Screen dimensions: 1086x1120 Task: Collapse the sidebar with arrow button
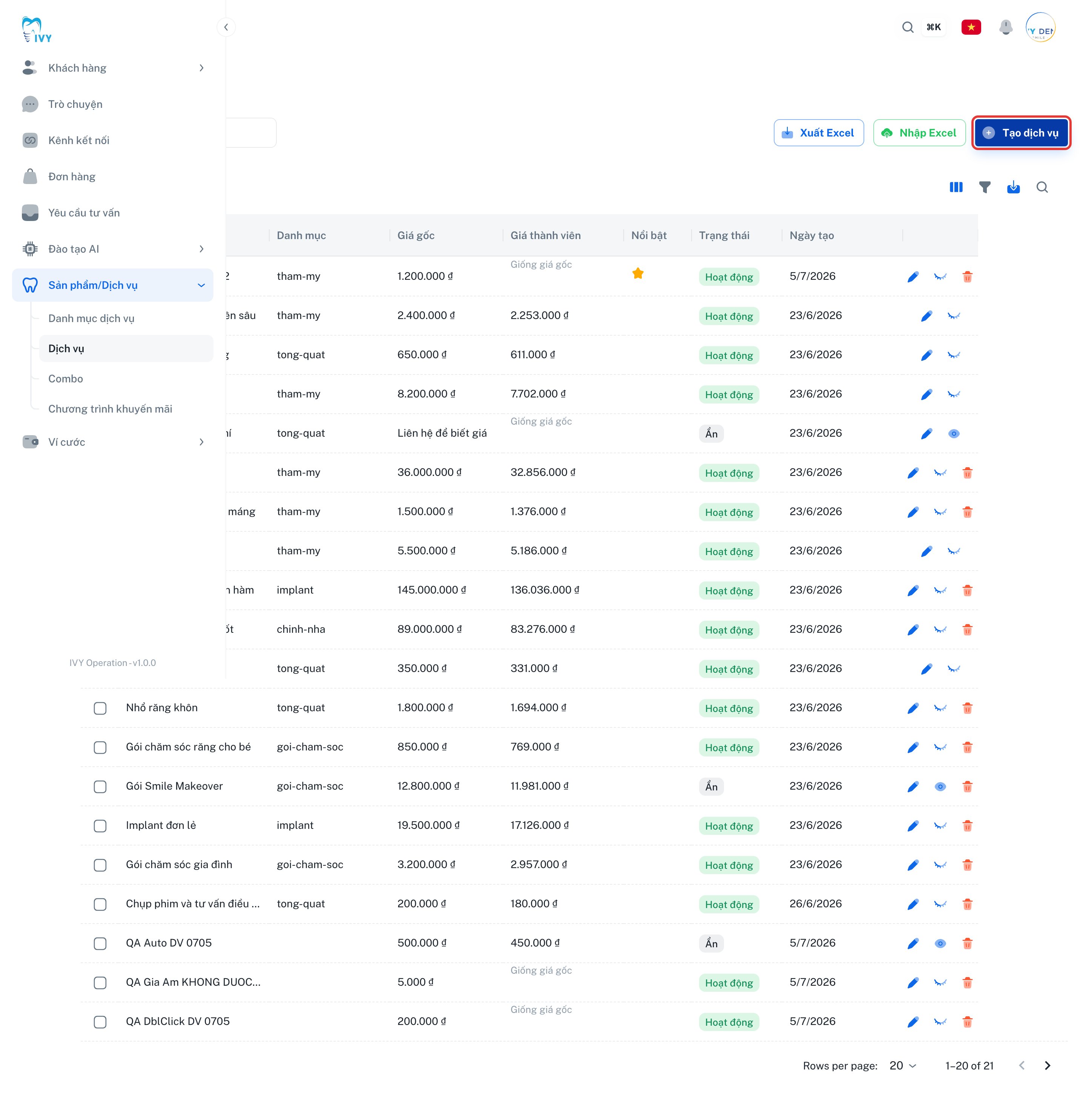225,27
